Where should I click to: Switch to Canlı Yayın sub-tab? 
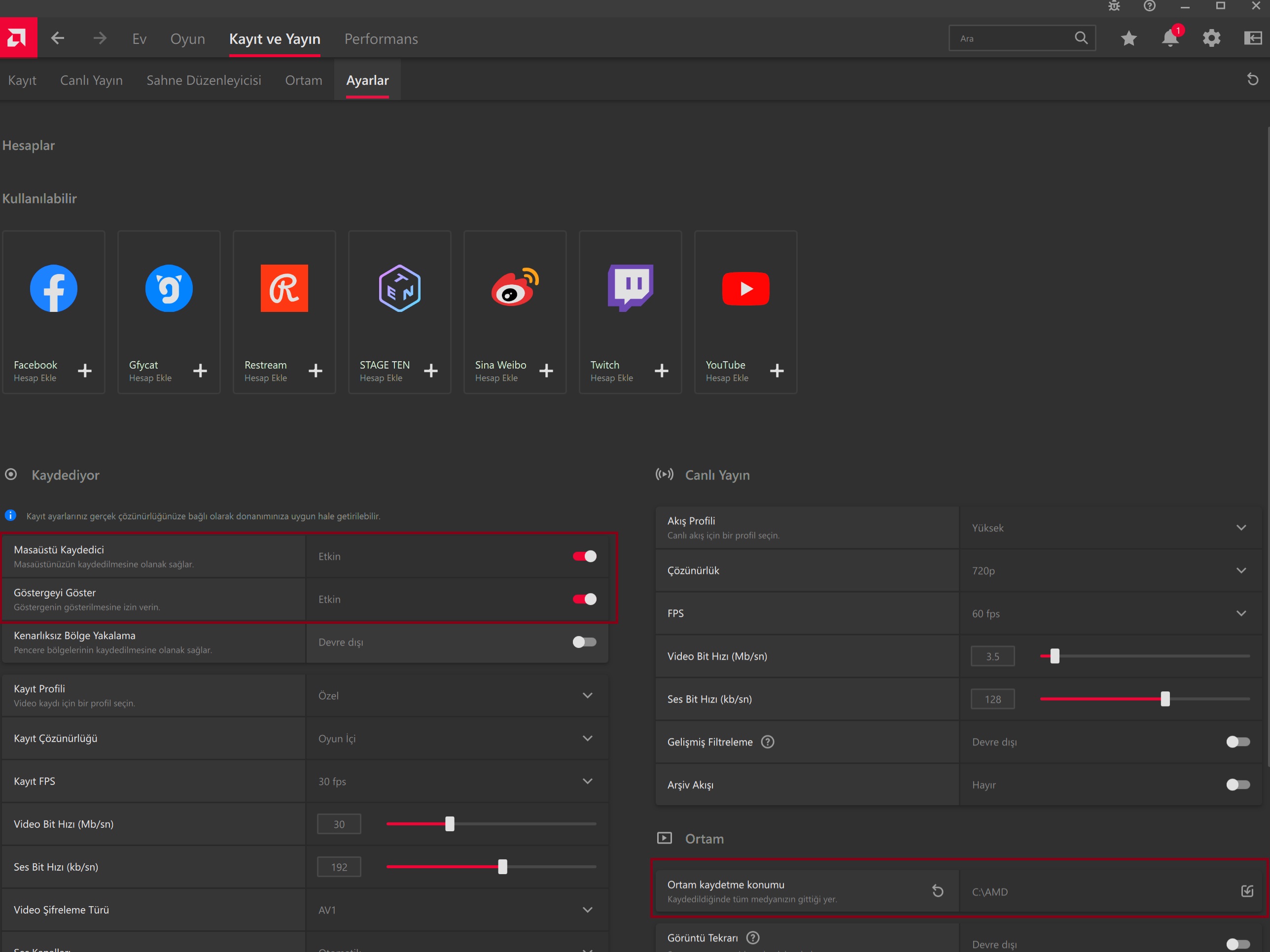pos(91,80)
